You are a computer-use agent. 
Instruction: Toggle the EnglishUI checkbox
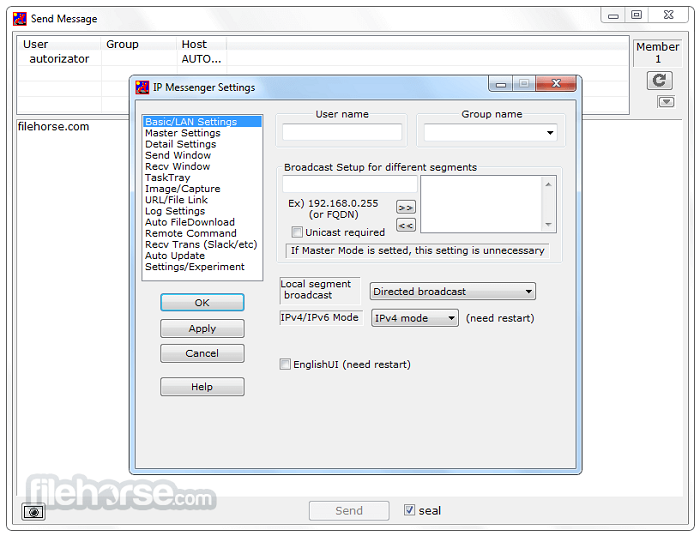click(x=285, y=365)
